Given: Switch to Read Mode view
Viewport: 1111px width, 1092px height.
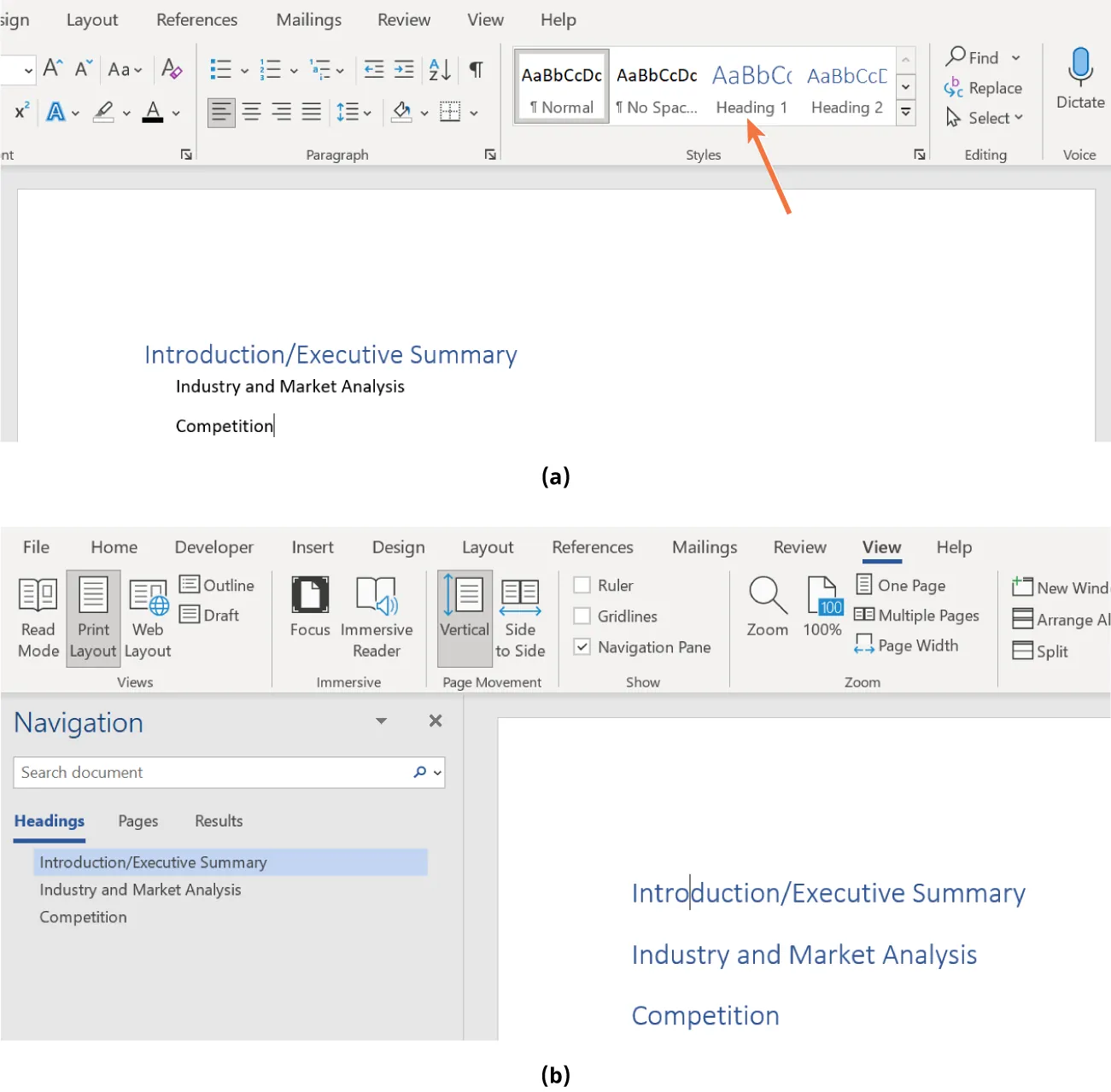Looking at the screenshot, I should tap(36, 615).
